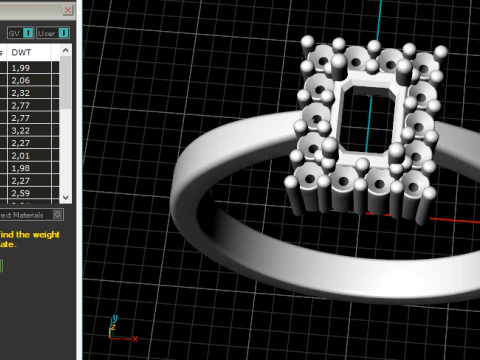Click the scroll up arrow of the weight table
Screen dimensions: 480x360
[x=66, y=51]
